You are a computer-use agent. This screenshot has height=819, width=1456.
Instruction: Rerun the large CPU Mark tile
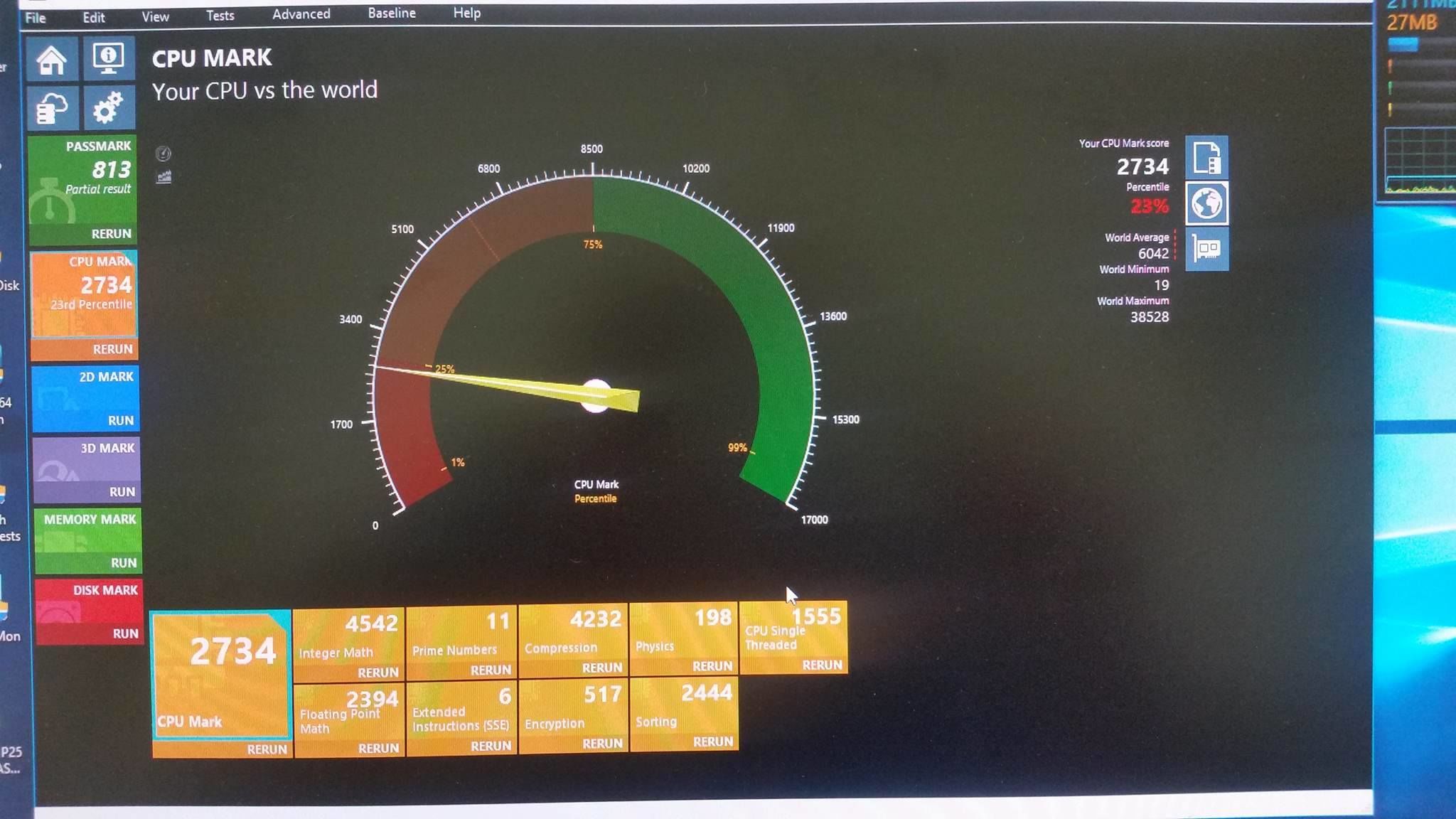(x=267, y=749)
